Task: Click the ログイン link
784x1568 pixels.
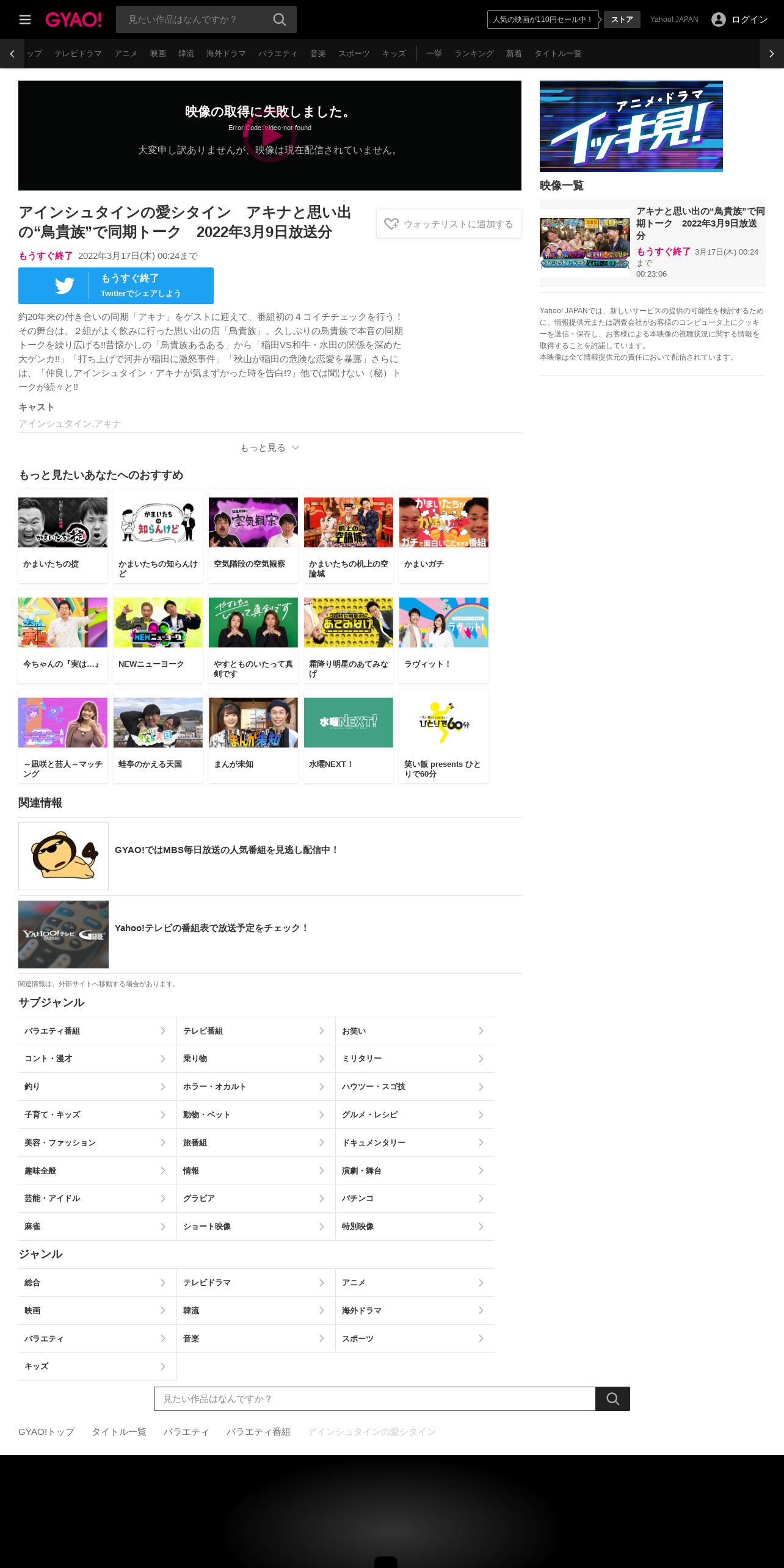Action: [750, 20]
